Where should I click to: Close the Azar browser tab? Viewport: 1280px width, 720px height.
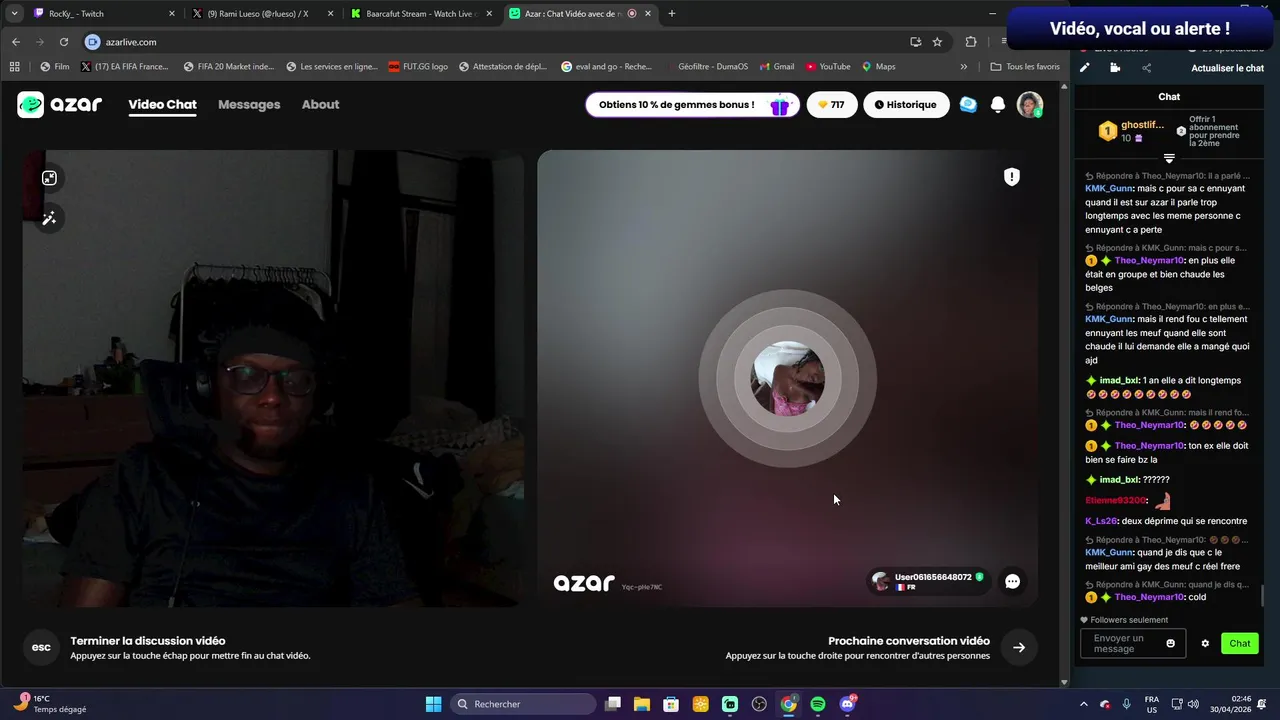(648, 14)
